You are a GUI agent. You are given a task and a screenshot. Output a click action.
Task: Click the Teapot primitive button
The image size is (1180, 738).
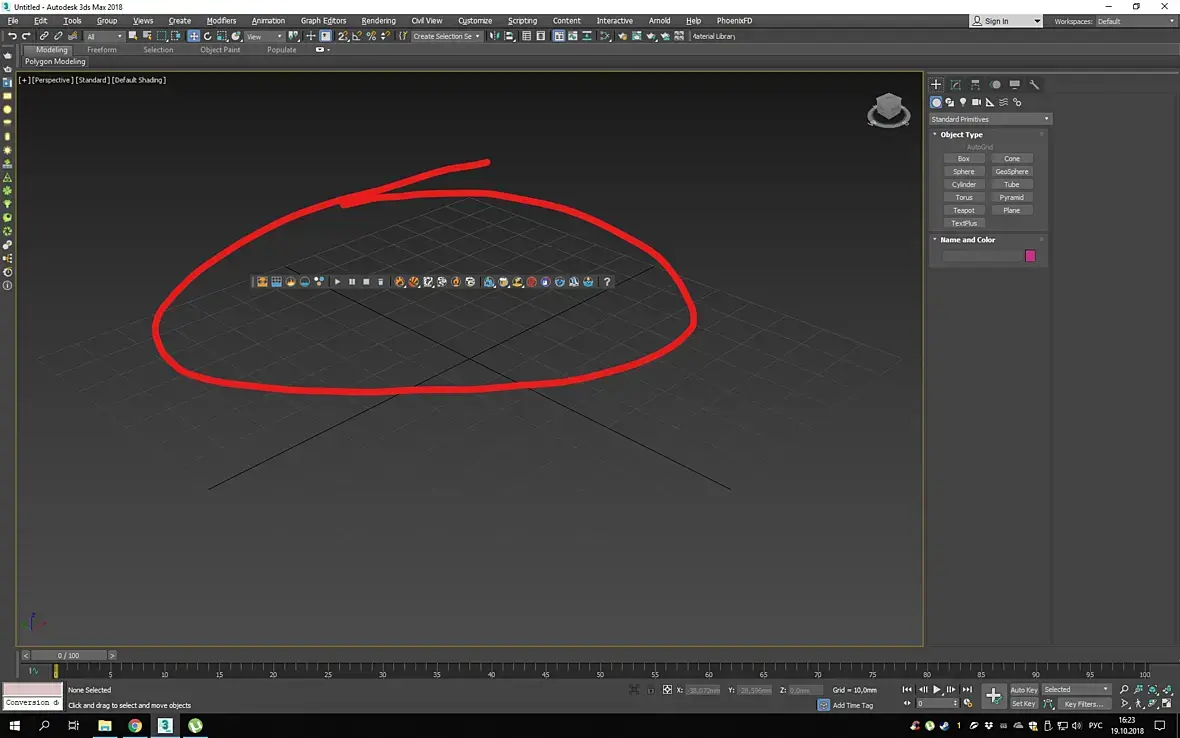pyautogui.click(x=963, y=211)
